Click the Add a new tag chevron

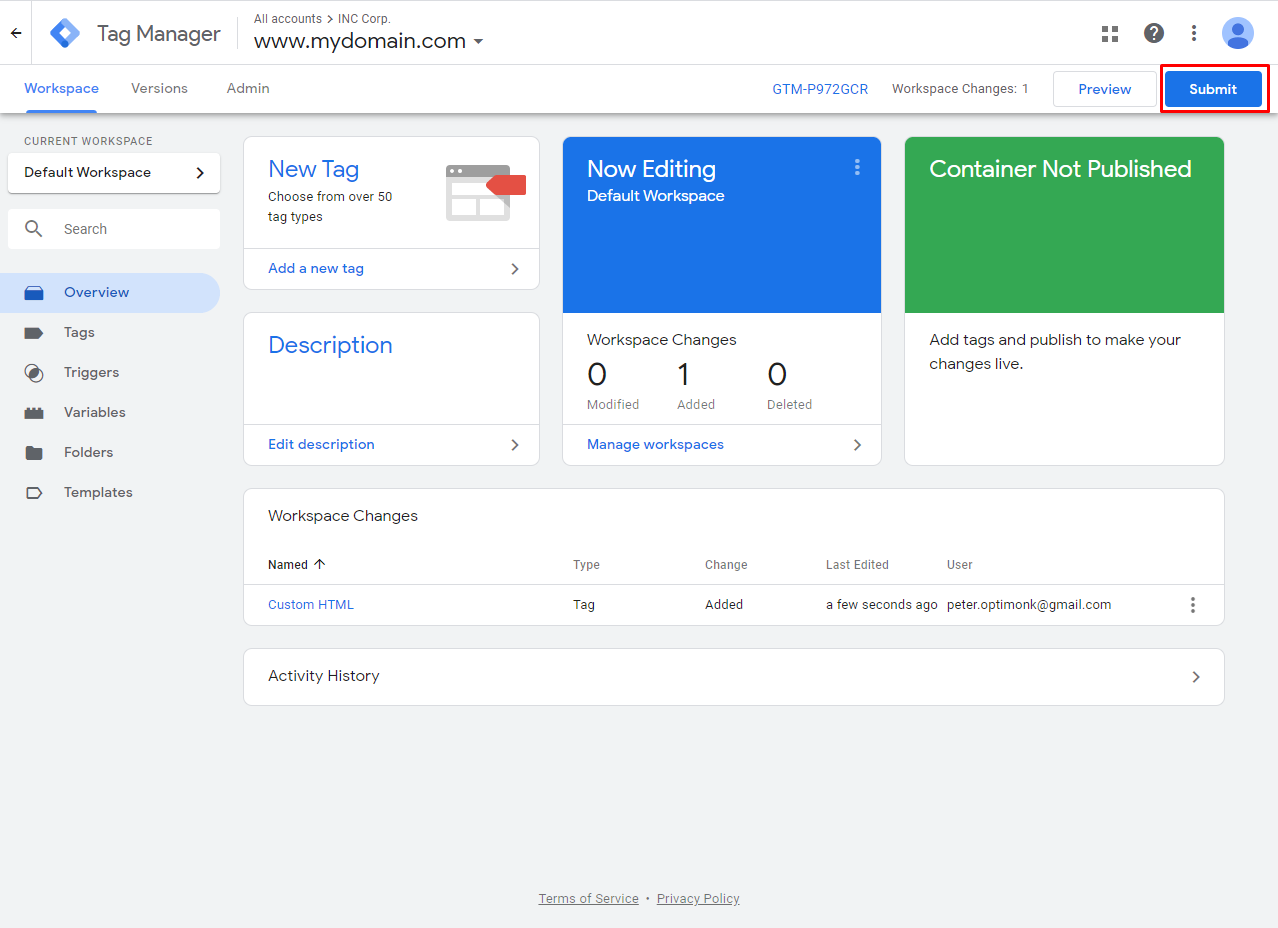tap(515, 269)
